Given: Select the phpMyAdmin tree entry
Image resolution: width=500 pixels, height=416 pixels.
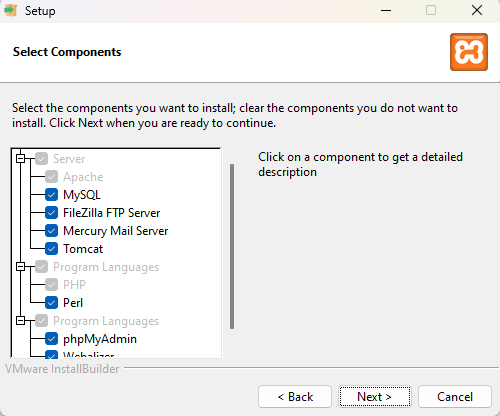Looking at the screenshot, I should pos(100,339).
